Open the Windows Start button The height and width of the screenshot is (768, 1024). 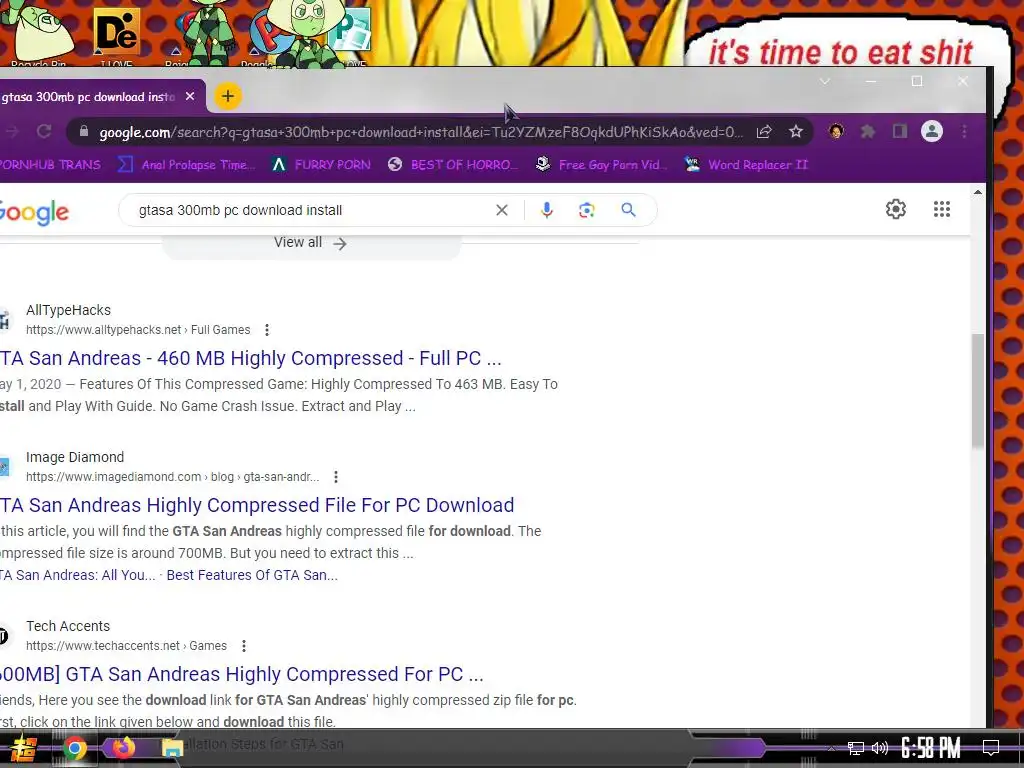tap(24, 748)
